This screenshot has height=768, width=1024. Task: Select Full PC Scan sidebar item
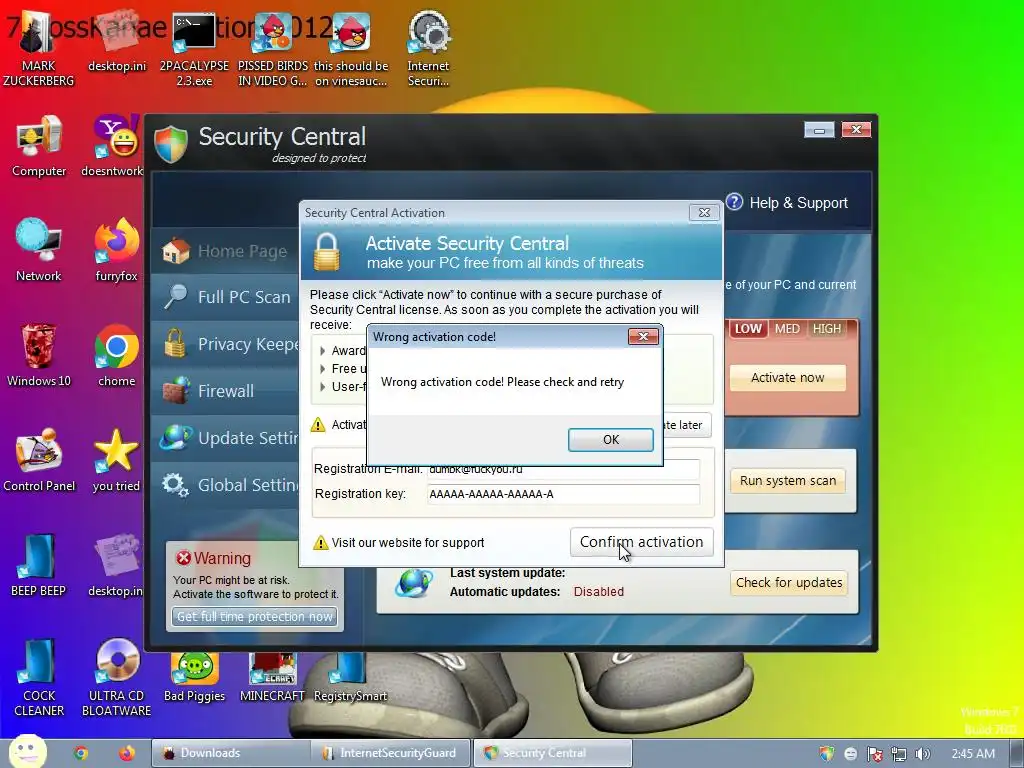225,297
